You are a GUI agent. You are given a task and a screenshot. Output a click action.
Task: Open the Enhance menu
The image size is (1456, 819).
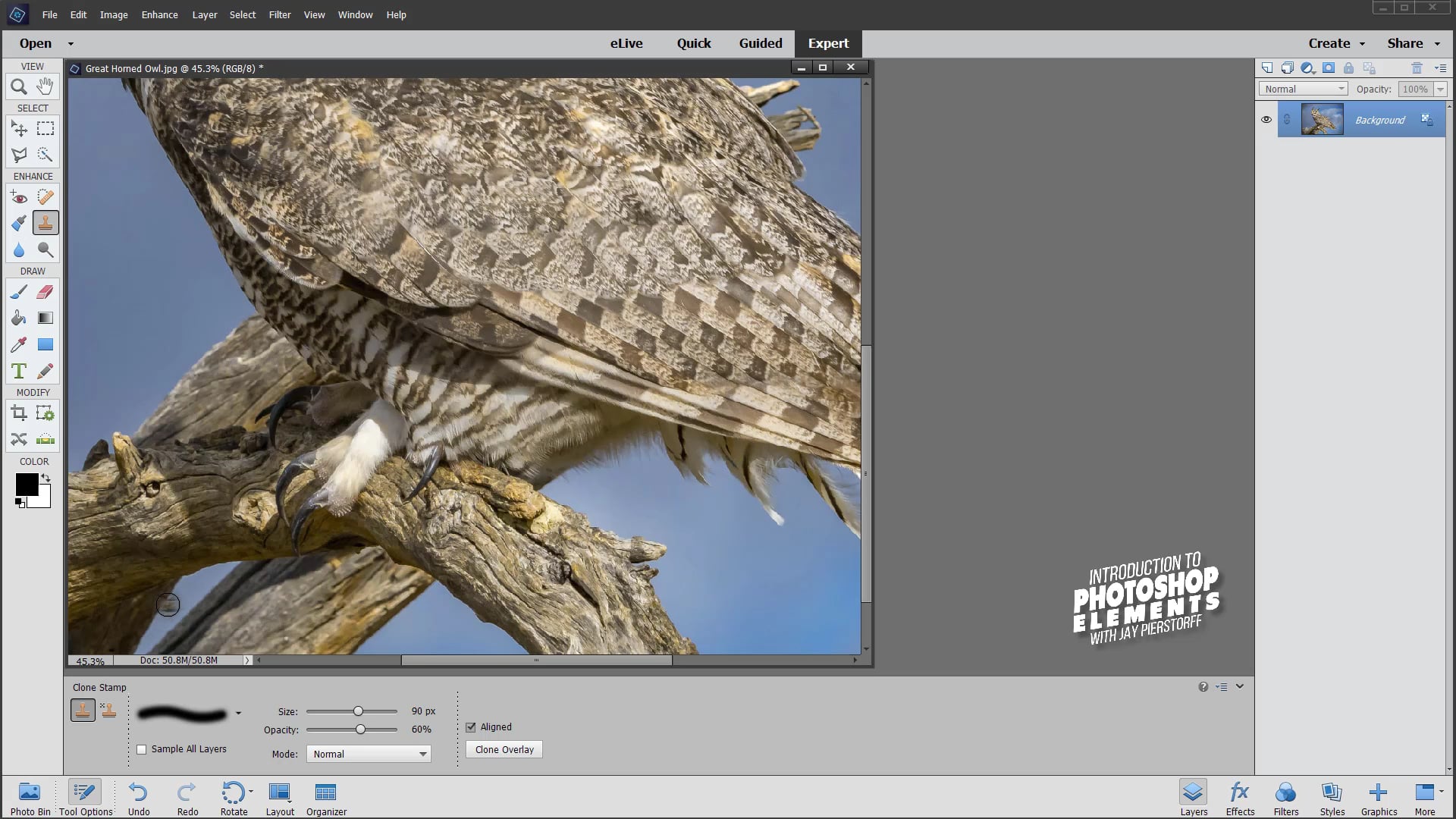pos(159,14)
